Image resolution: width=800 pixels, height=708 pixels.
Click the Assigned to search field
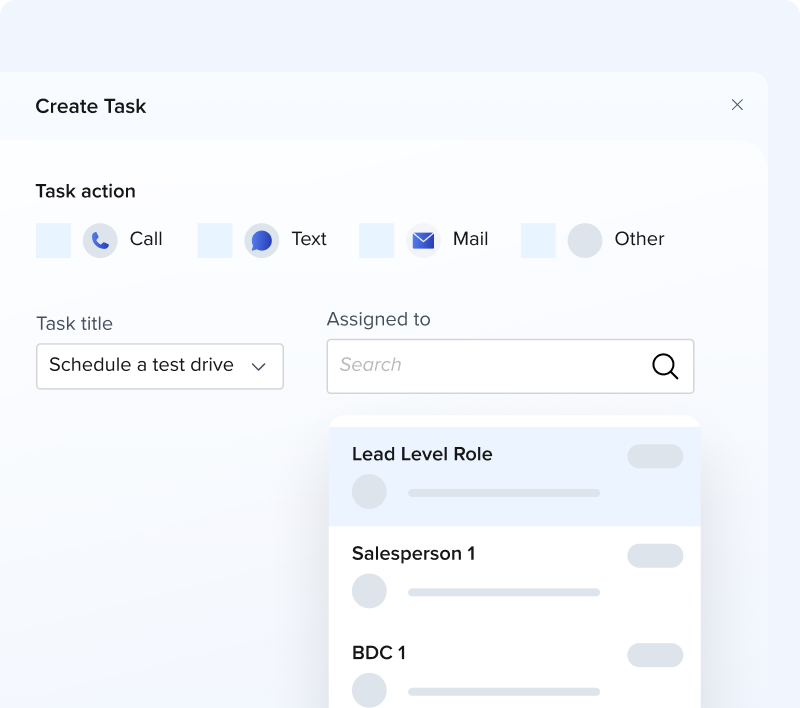490,366
